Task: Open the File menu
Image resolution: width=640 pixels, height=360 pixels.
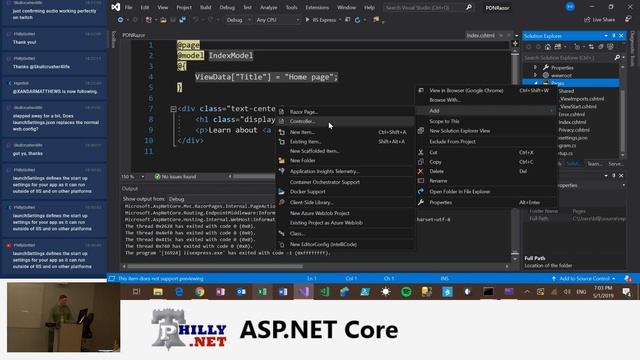Action: click(128, 7)
